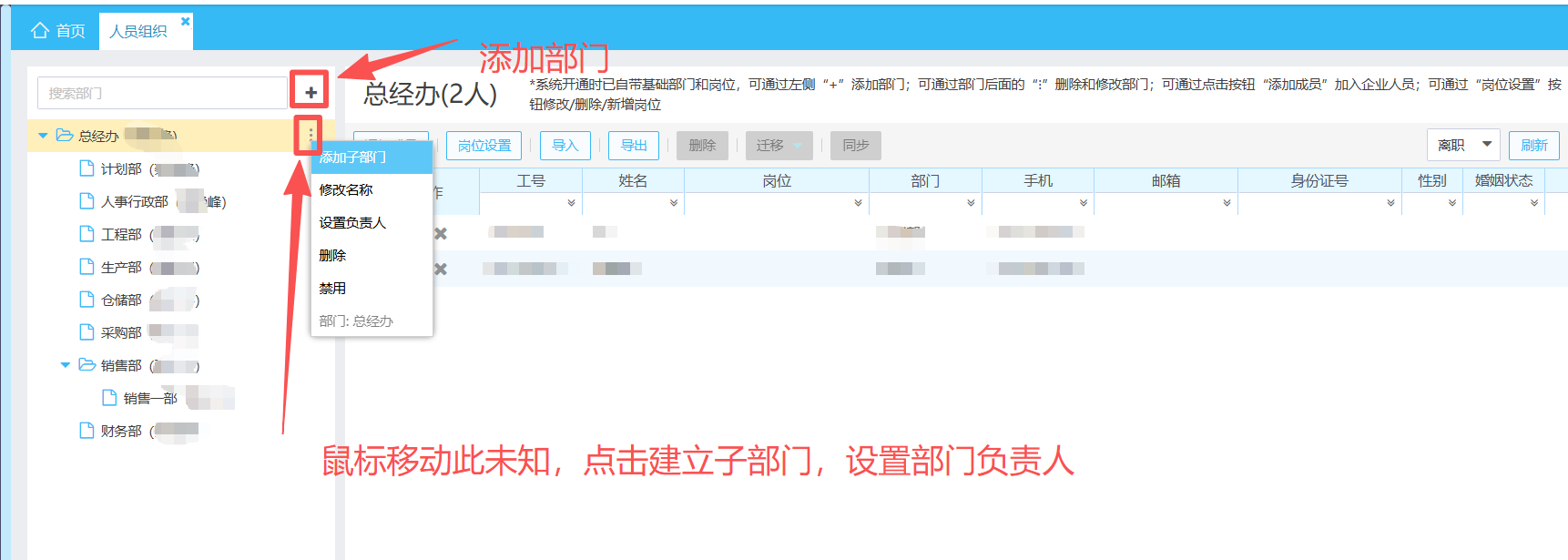Click the document icon of 仓储部
Viewport: 1568px width, 560px height.
[87, 300]
